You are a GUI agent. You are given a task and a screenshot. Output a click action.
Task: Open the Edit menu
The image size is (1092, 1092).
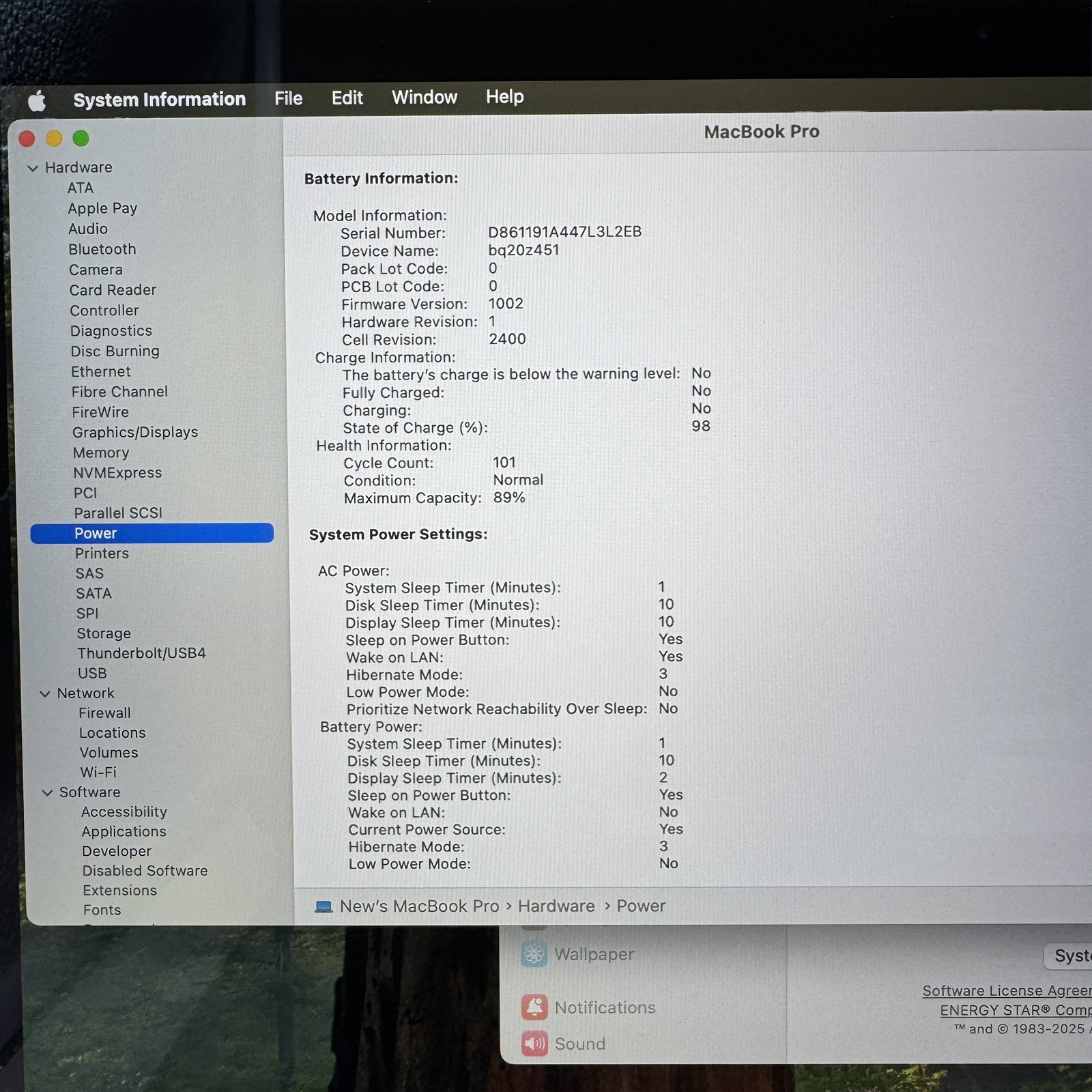coord(347,98)
